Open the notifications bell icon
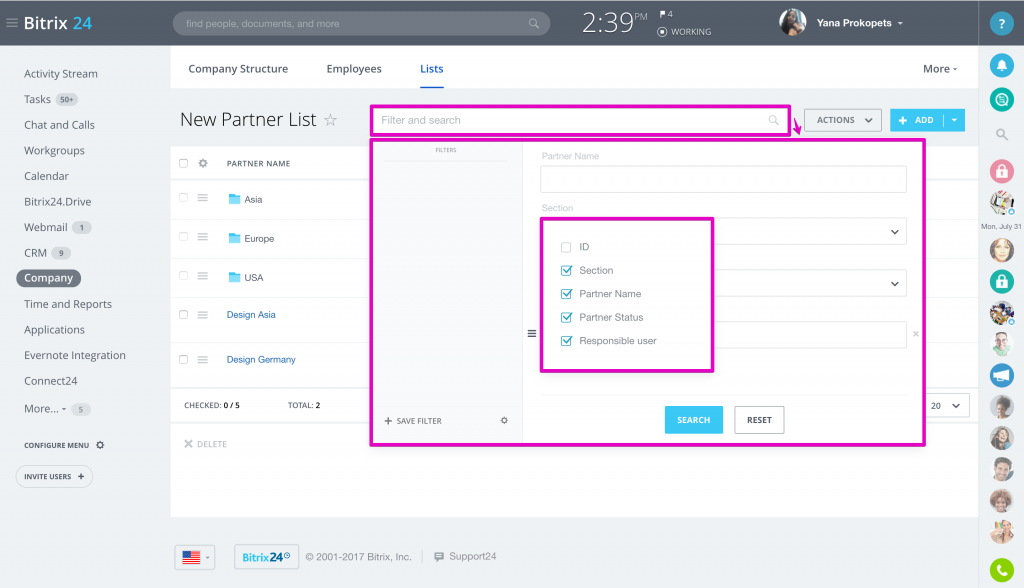 click(x=1001, y=65)
